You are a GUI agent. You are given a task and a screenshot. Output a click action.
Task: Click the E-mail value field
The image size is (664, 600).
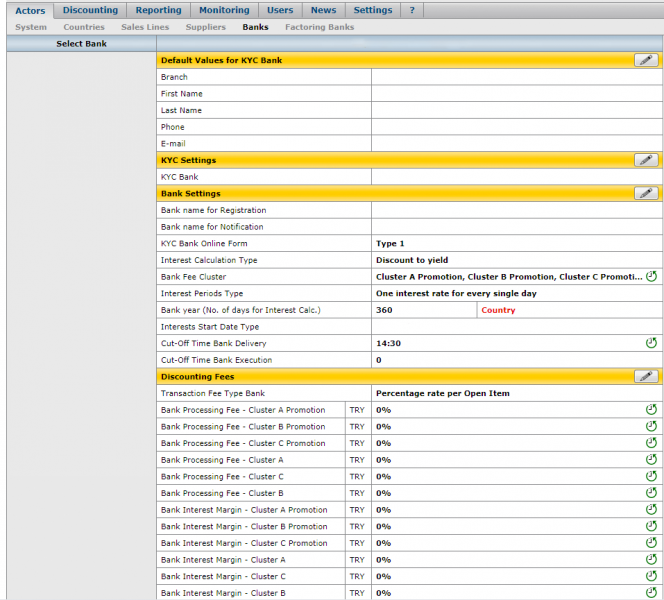[x=517, y=144]
